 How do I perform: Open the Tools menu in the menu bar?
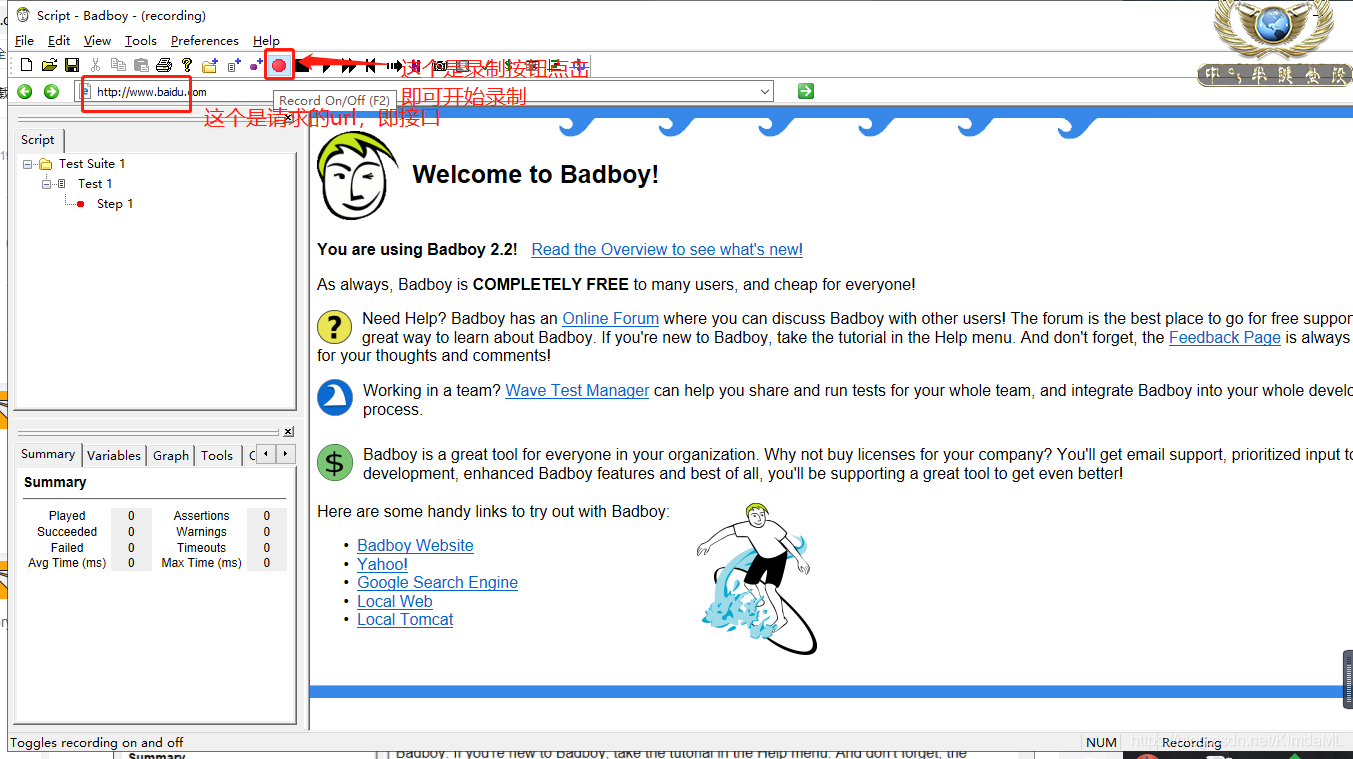(141, 41)
